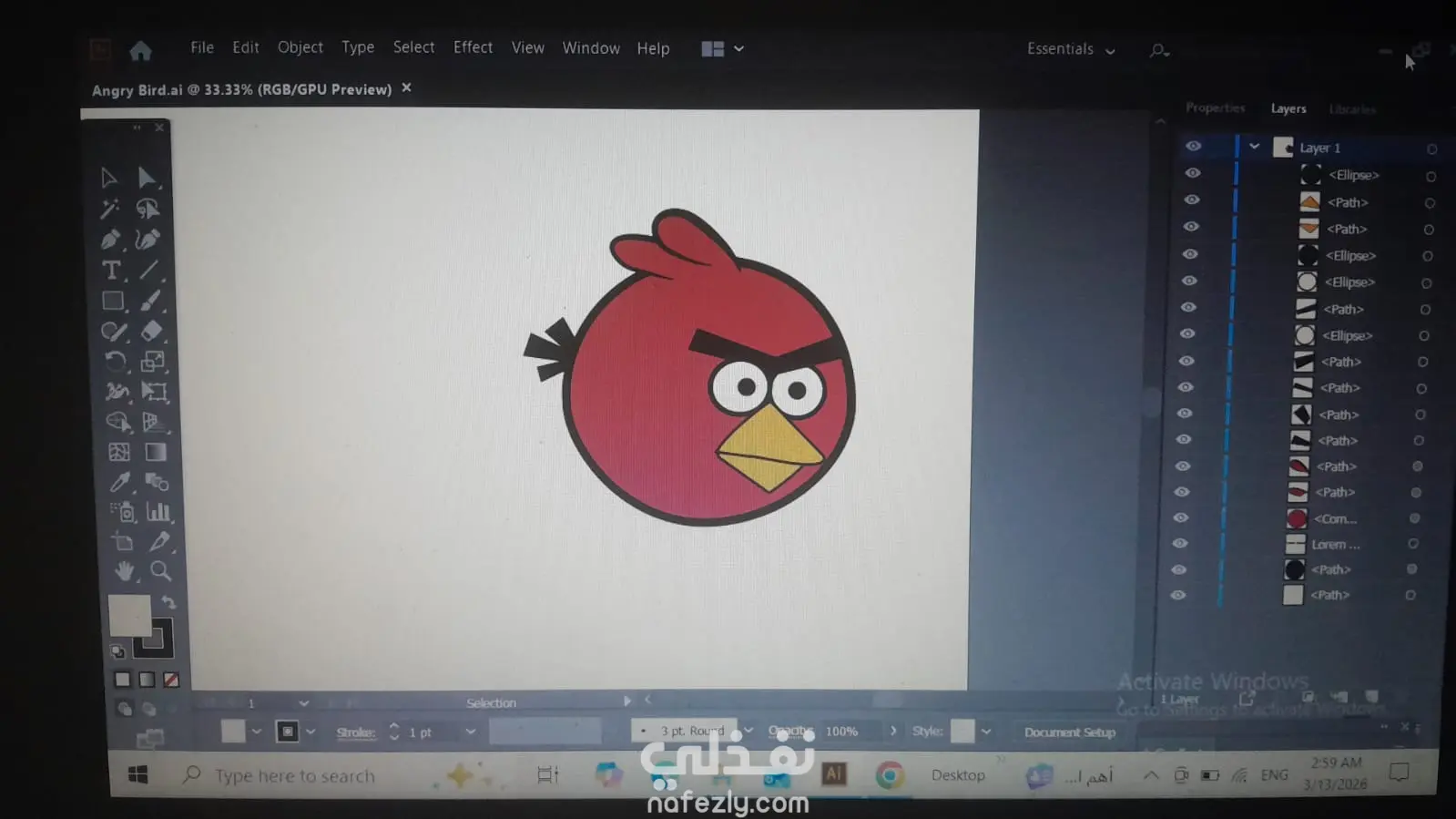Swap fill and stroke colors
The image size is (1456, 819).
pyautogui.click(x=168, y=602)
